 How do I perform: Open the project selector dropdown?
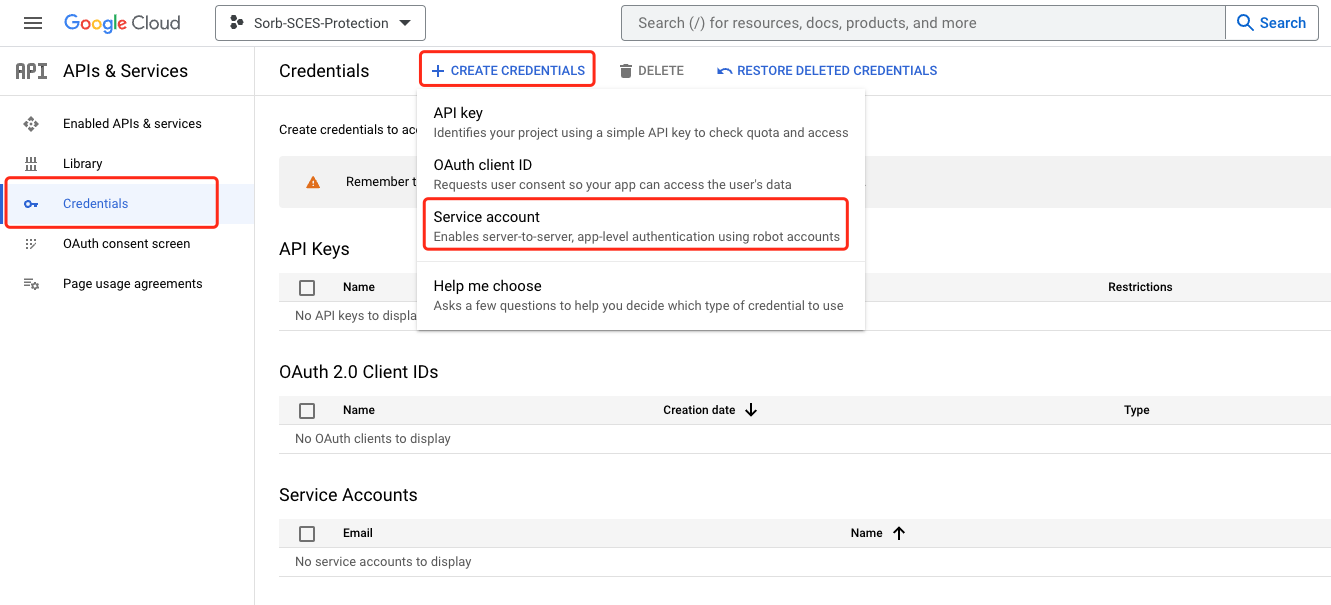click(x=320, y=22)
